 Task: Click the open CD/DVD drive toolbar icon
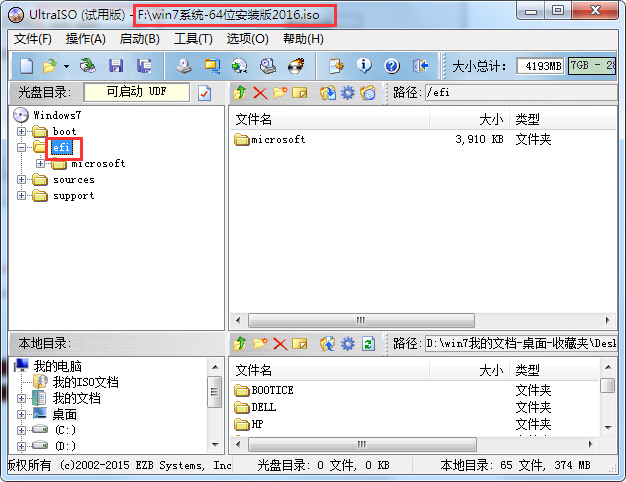pyautogui.click(x=87, y=66)
